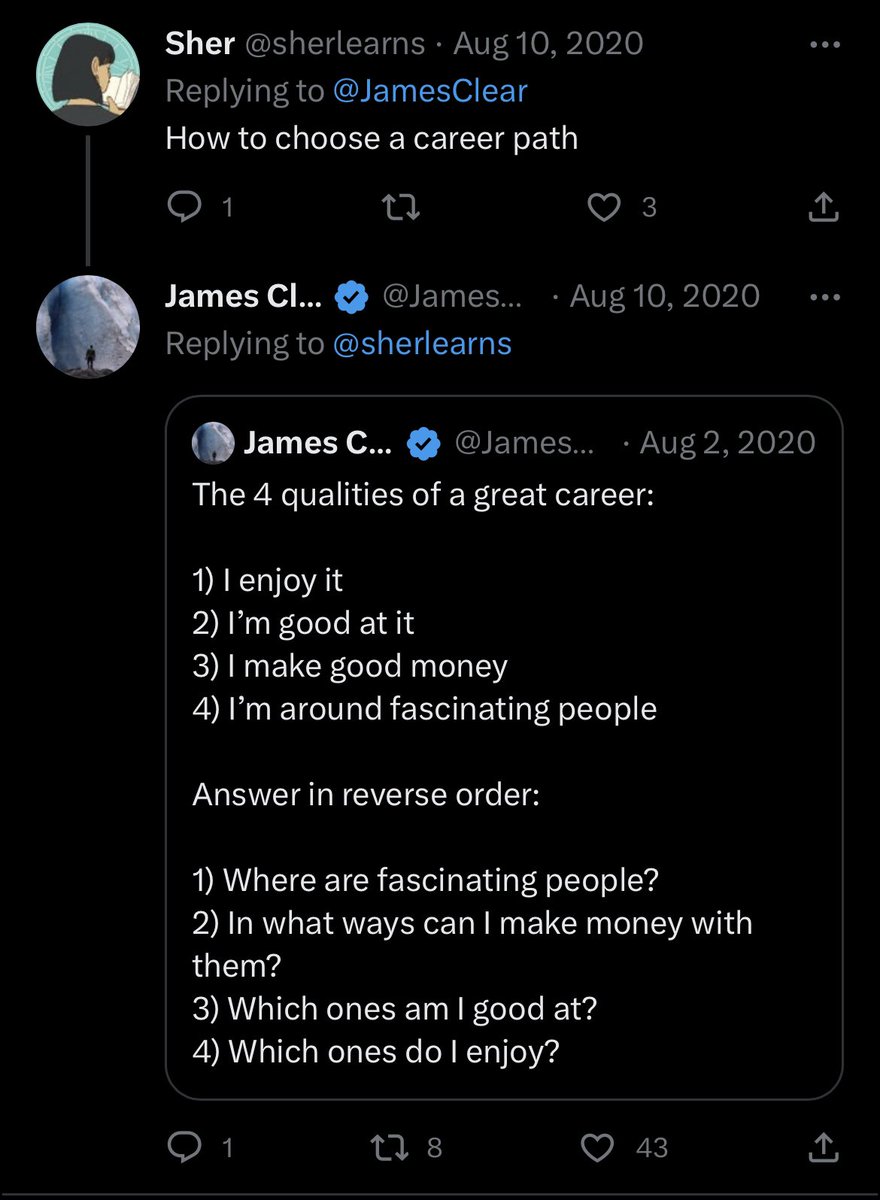Share Sher's tweet via share icon
Viewport: 880px width, 1200px height.
pyautogui.click(x=821, y=207)
